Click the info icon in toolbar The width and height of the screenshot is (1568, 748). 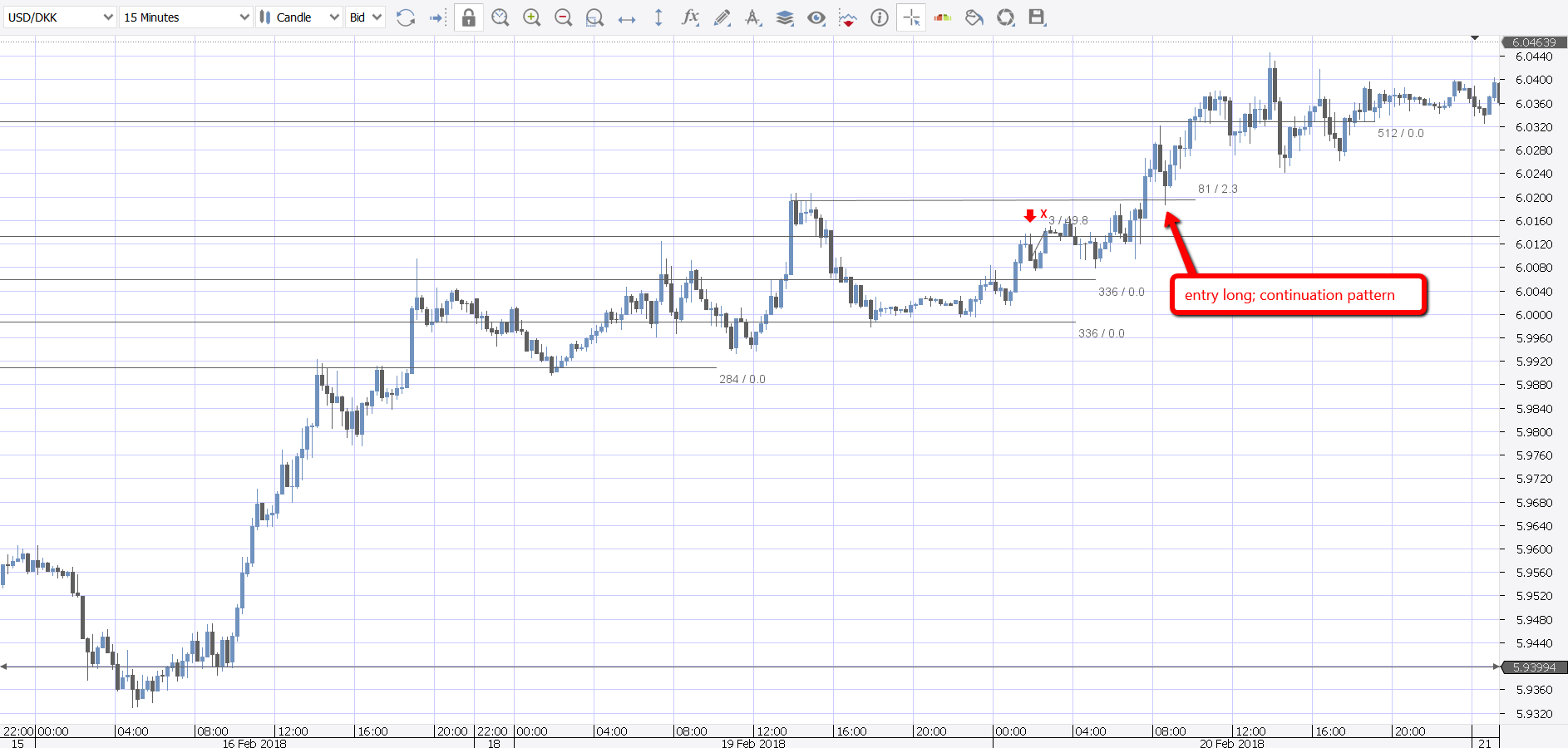[880, 17]
